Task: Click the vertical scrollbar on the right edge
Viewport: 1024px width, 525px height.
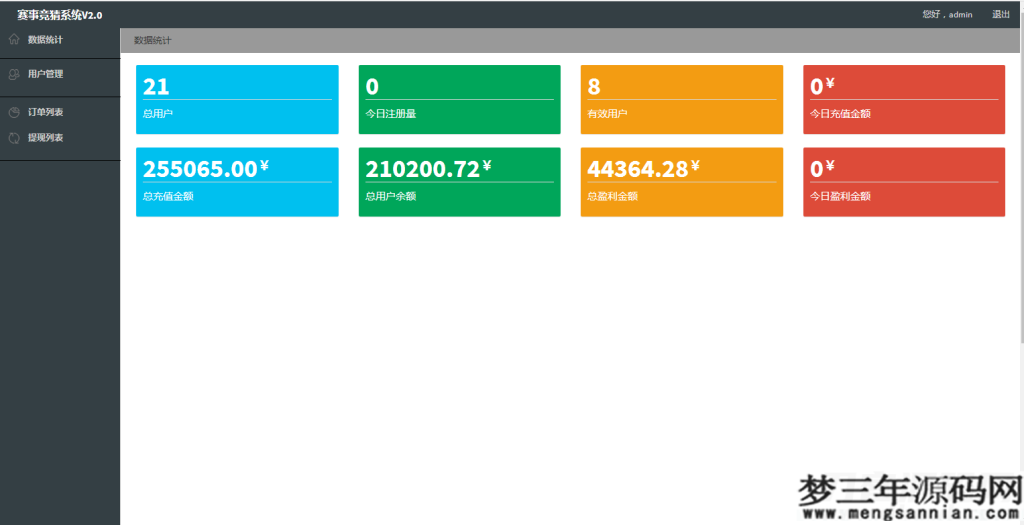Action: [x=1020, y=200]
